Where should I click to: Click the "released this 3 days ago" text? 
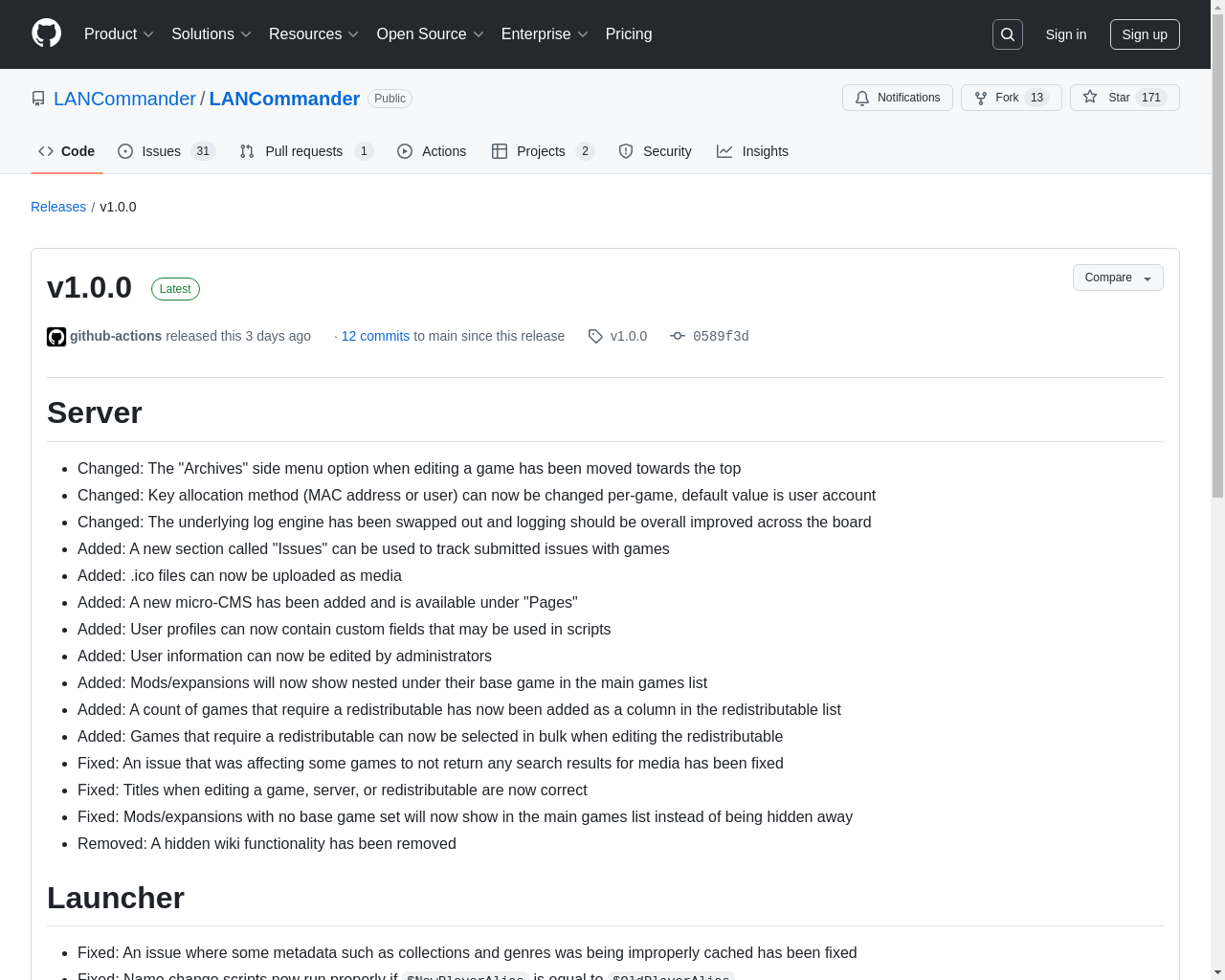point(238,336)
